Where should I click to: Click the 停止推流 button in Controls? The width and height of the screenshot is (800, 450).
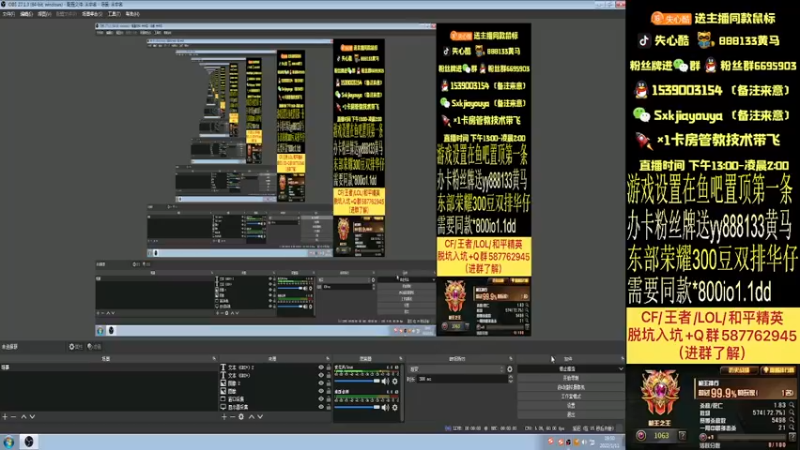coord(567,369)
